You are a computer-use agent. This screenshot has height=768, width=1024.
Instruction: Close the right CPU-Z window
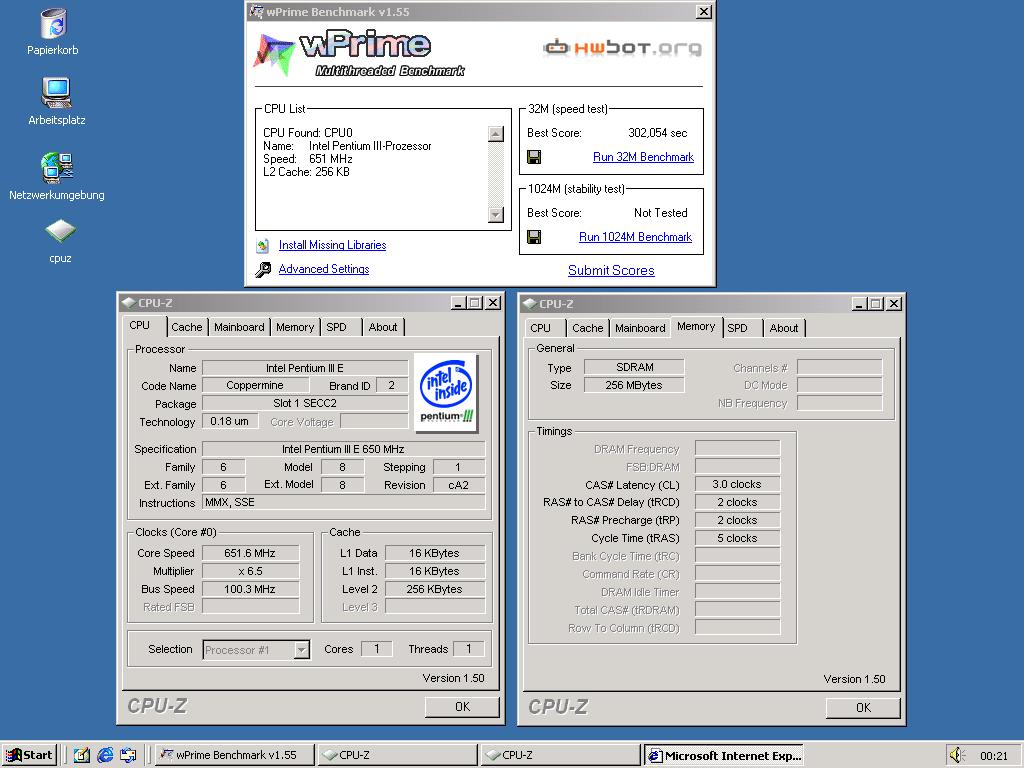(894, 304)
